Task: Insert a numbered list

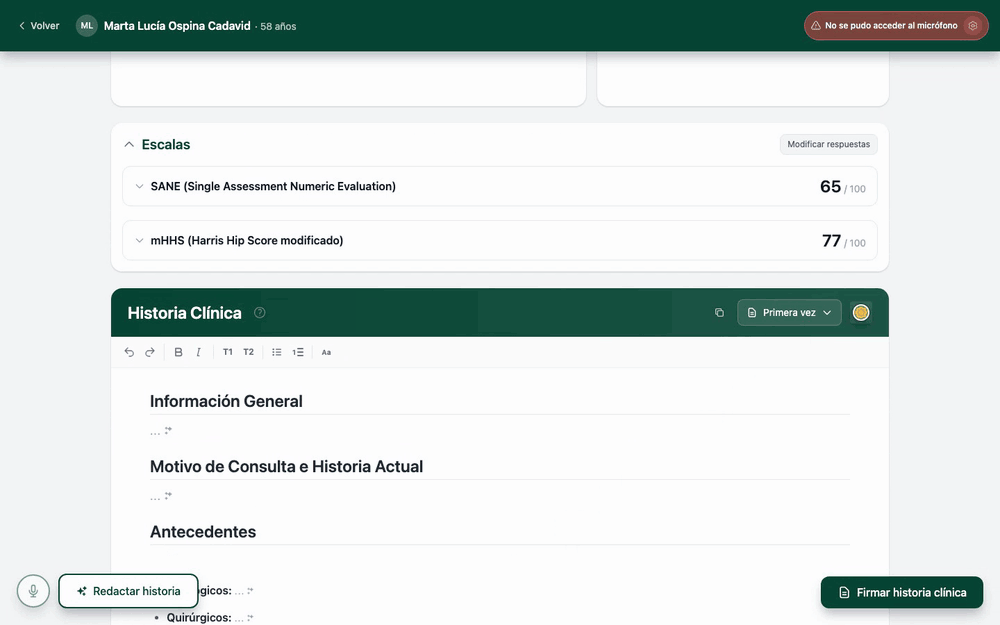Action: click(298, 352)
